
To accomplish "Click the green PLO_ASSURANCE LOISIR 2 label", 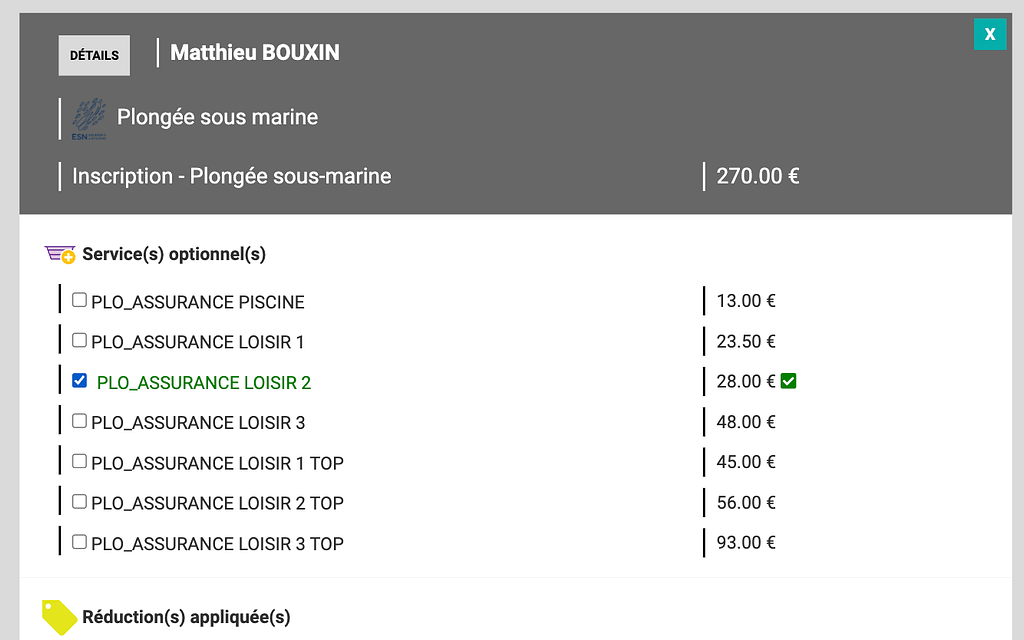I will 204,383.
